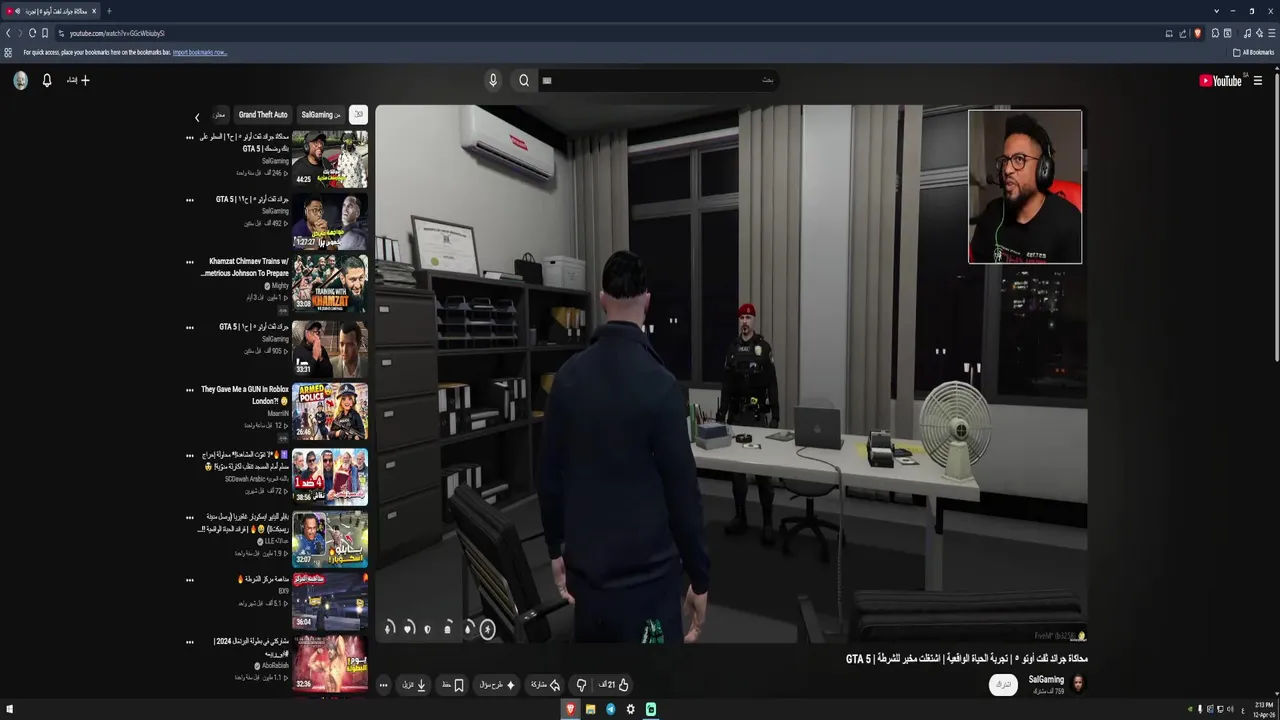
Task: Open Brave browser from the taskbar
Action: 571,709
